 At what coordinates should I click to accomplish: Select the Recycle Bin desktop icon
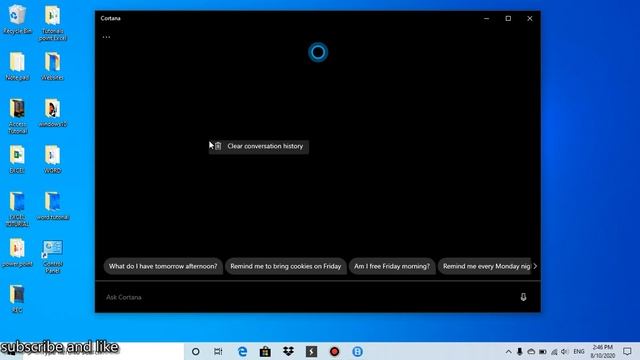[17, 19]
